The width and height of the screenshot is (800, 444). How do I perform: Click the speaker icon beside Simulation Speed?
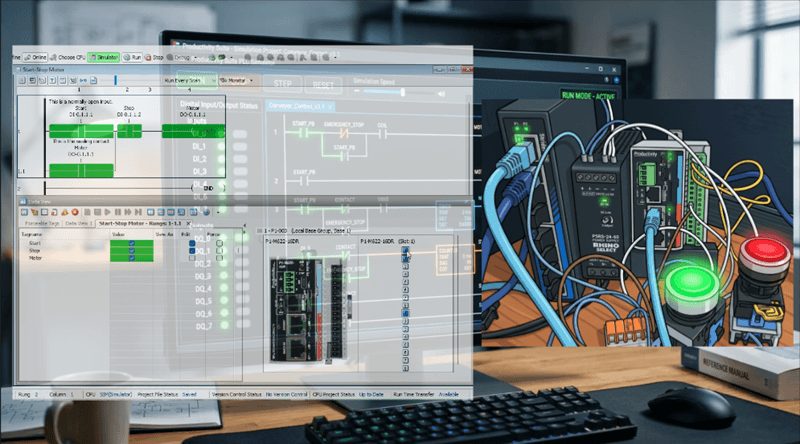441,93
